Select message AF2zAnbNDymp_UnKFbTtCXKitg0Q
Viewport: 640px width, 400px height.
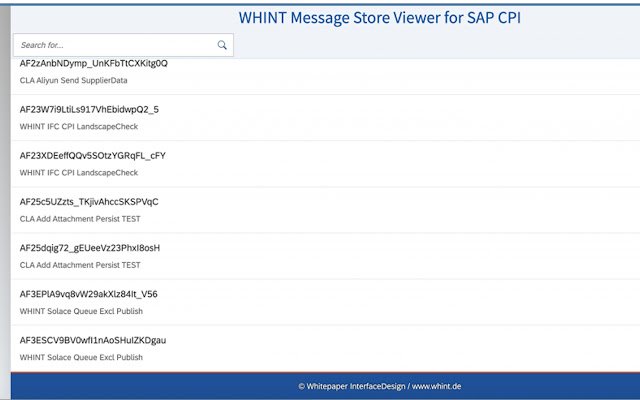coord(93,63)
